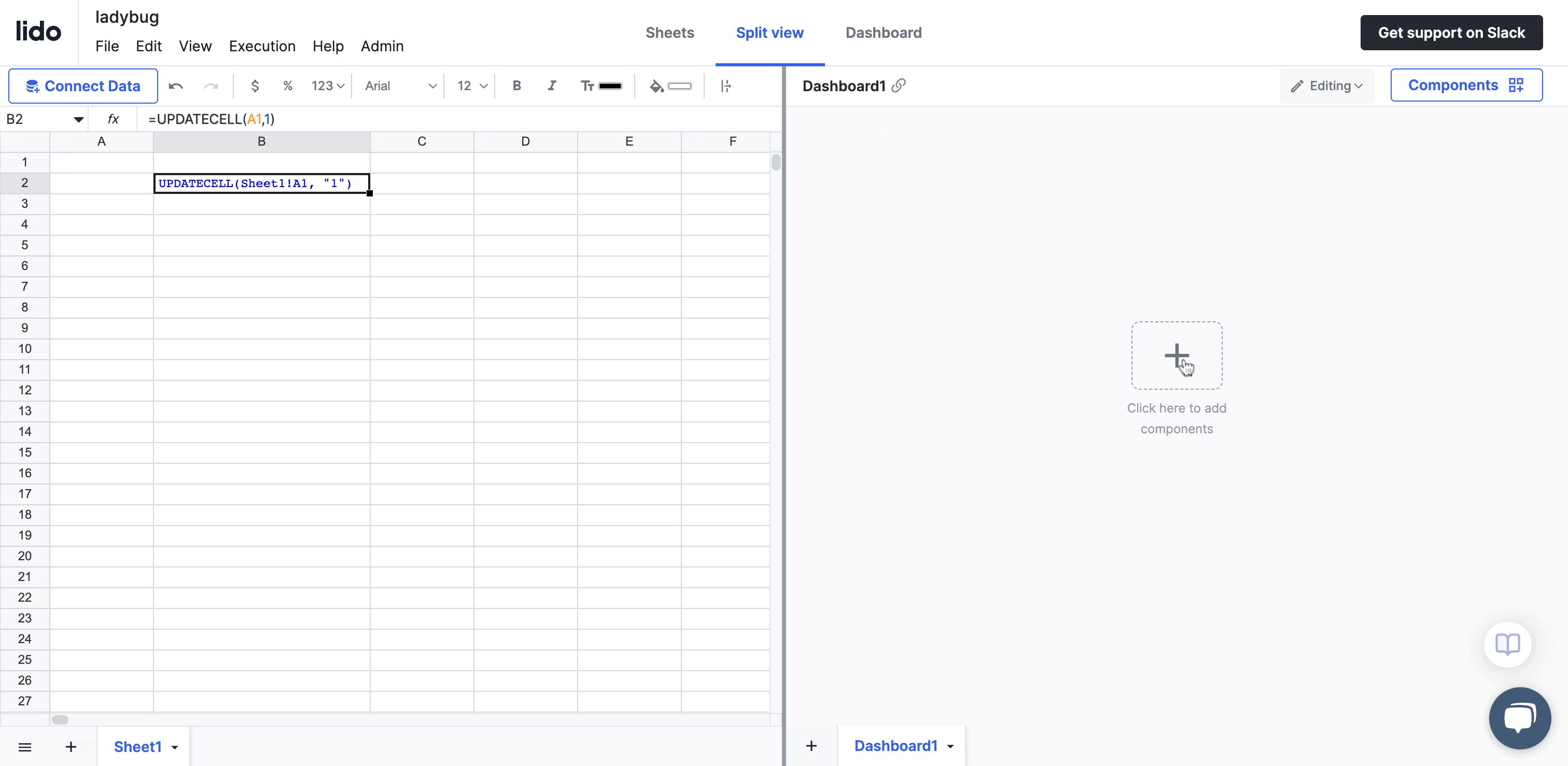The image size is (1568, 766).
Task: Toggle italic formatting
Action: tap(552, 86)
